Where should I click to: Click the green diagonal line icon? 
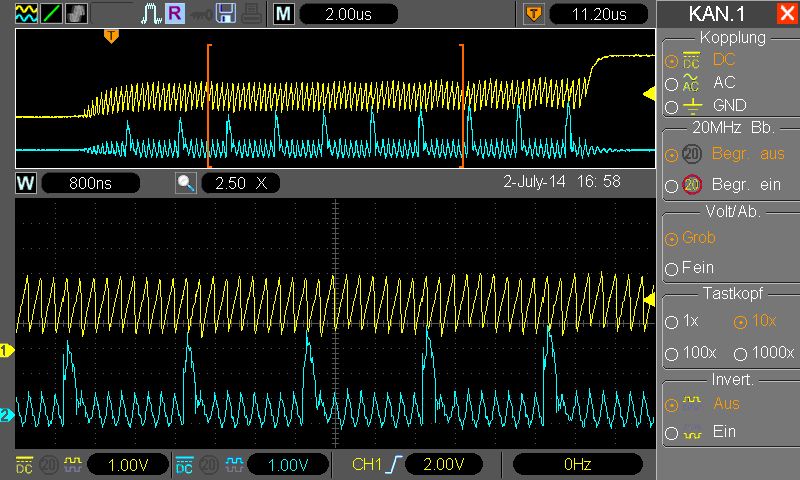pos(50,14)
